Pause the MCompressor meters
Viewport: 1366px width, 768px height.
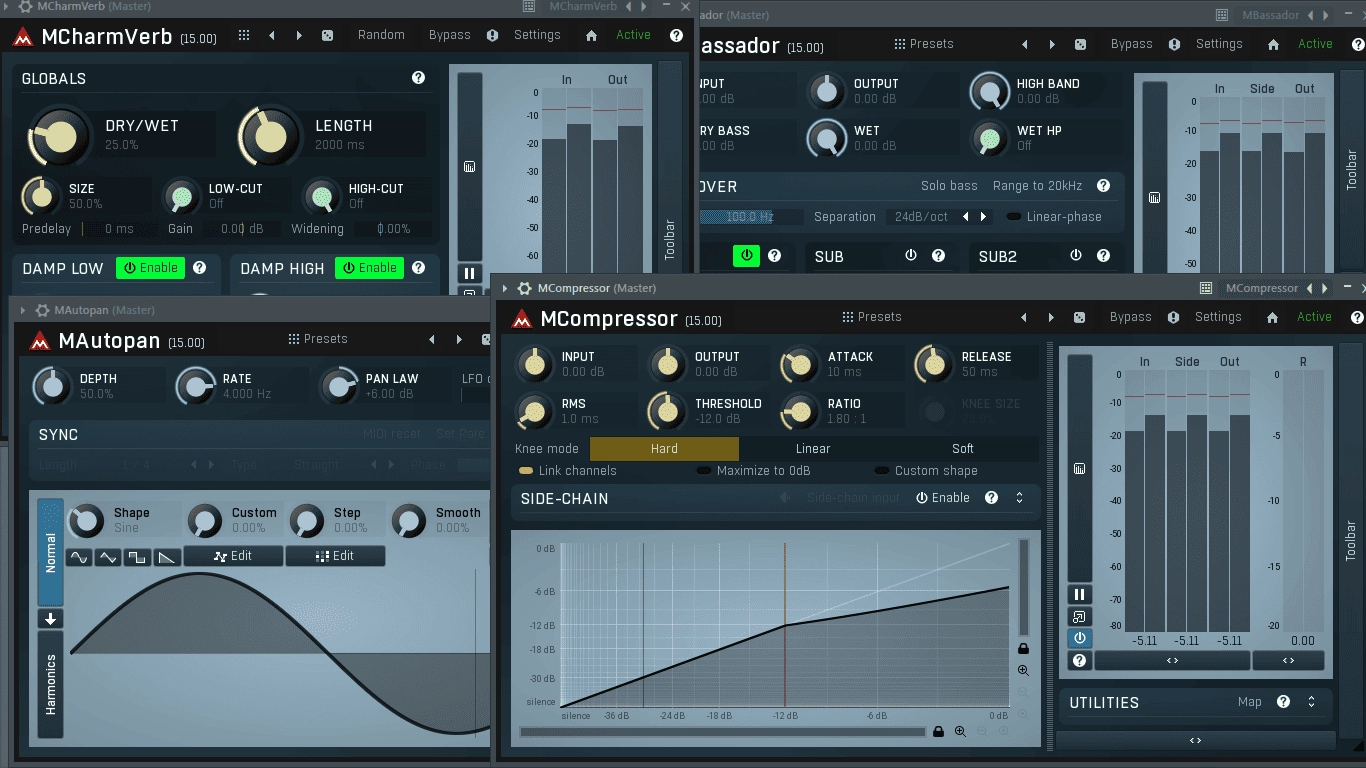click(1079, 595)
